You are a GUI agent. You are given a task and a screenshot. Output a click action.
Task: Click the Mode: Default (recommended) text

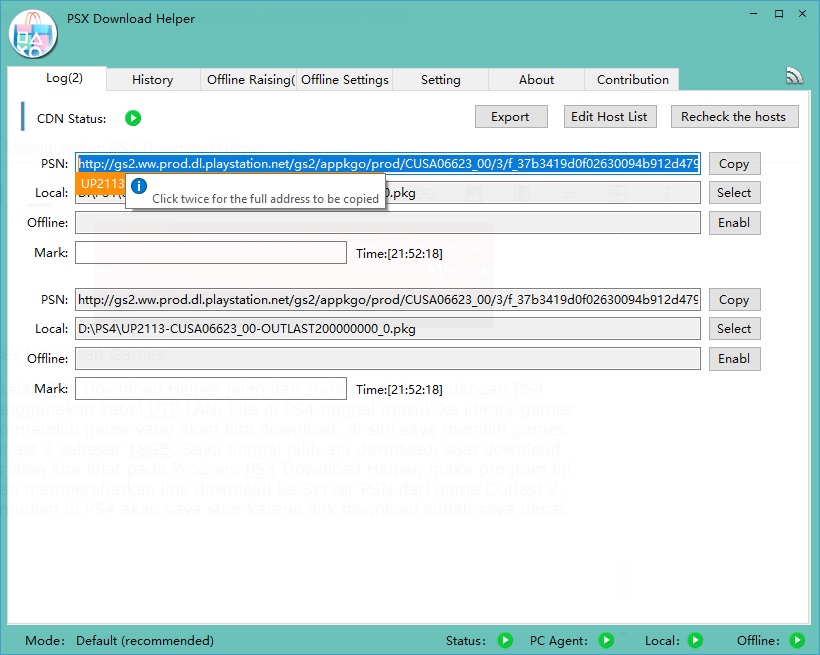pos(119,640)
